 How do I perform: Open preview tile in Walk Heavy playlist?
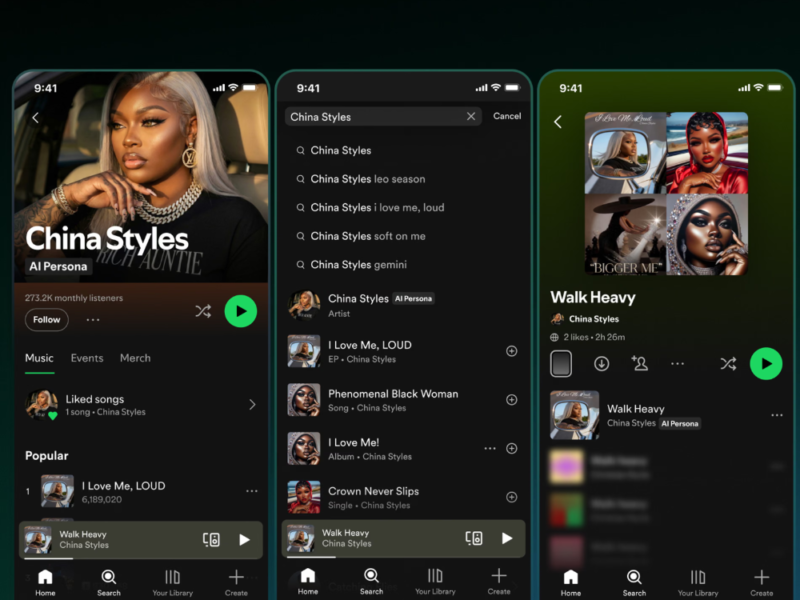(561, 364)
